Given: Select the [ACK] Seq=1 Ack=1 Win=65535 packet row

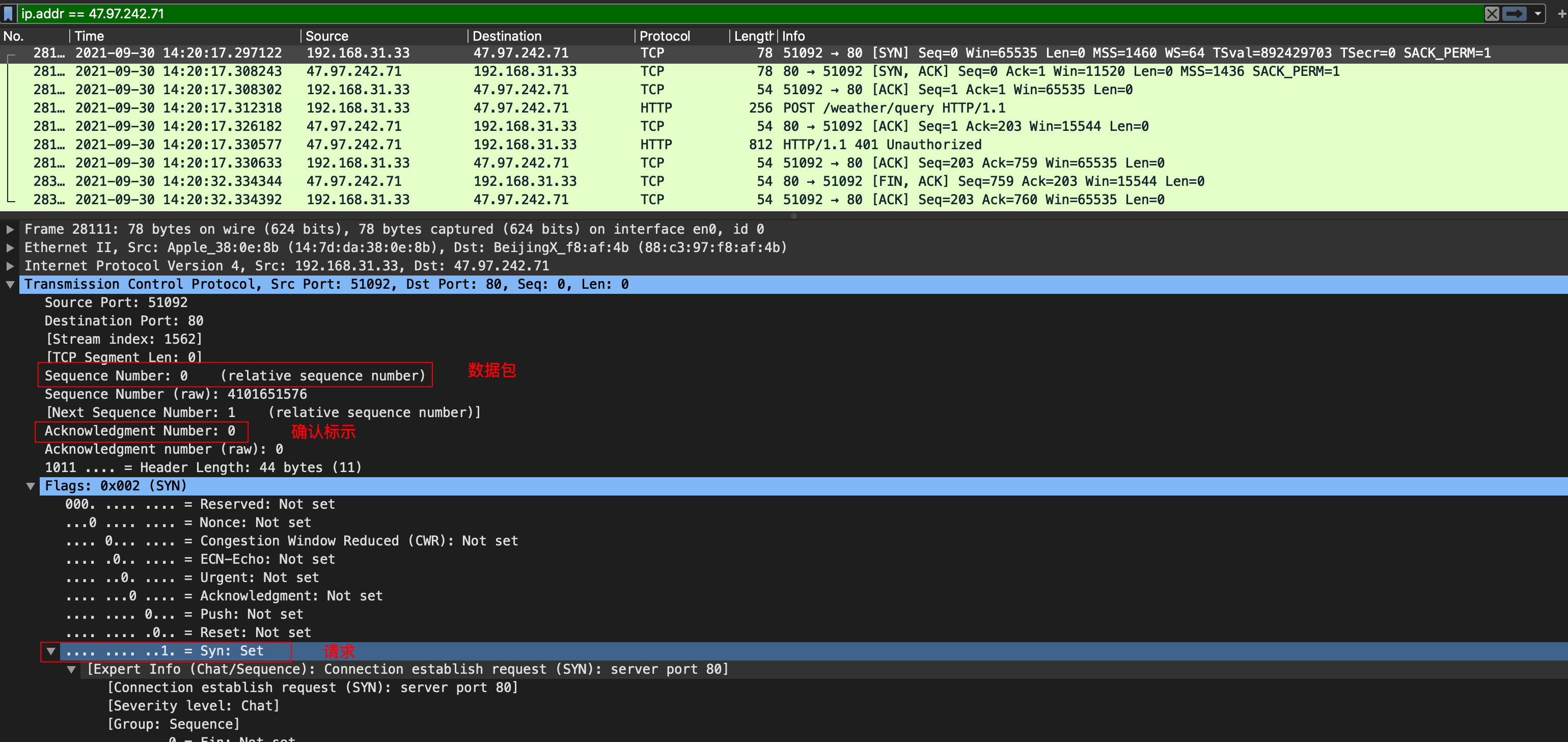Looking at the screenshot, I should [784, 90].
